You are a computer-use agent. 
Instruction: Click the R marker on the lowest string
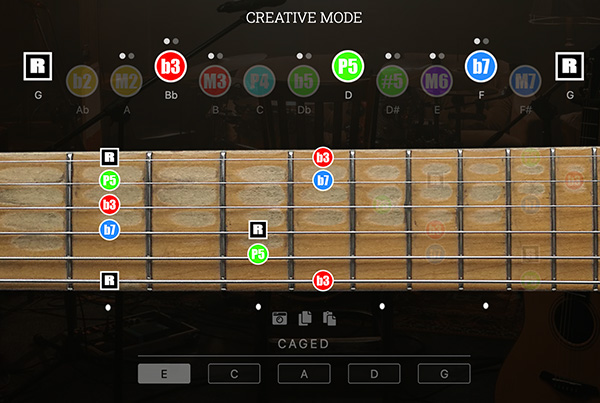[109, 281]
